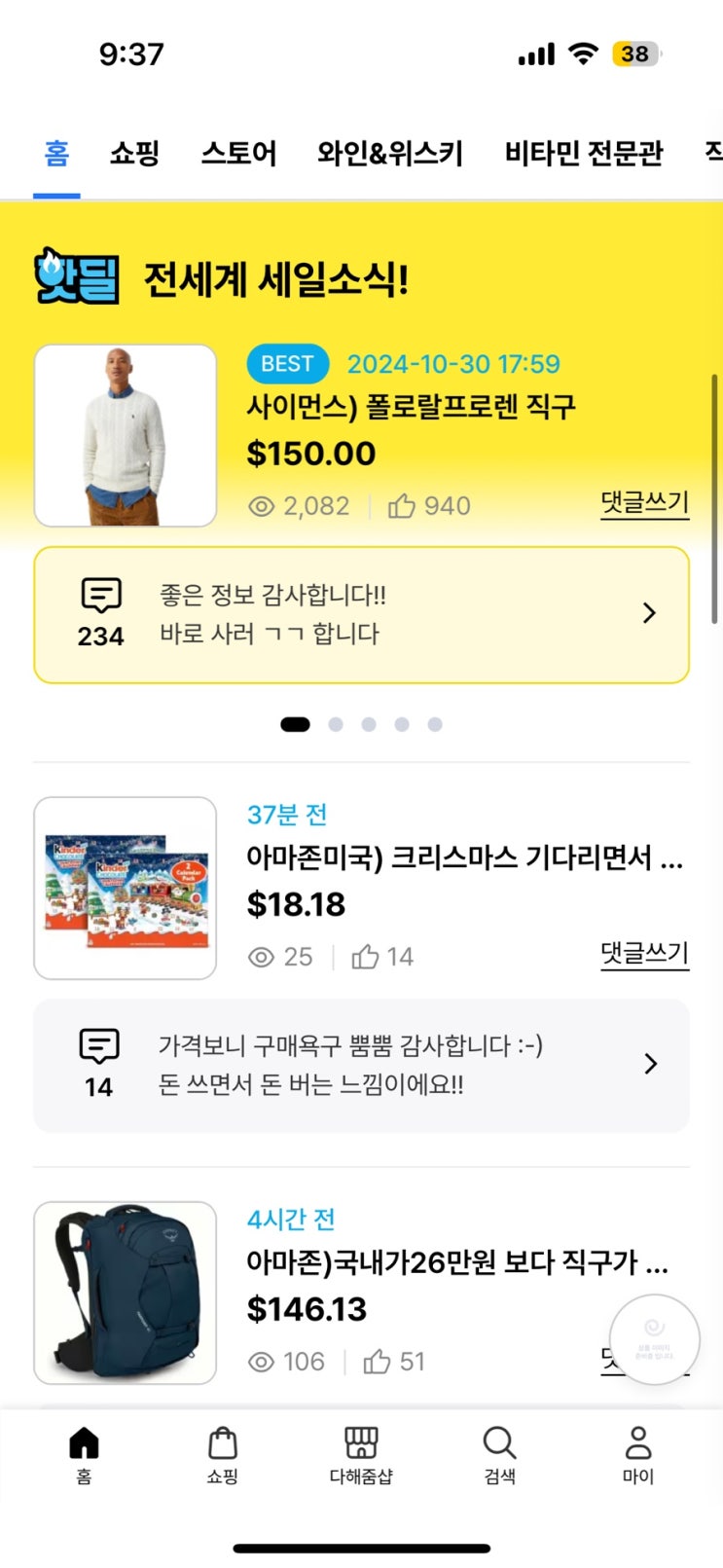Select the third carousel page dot
Viewport: 723px width, 1568px height.
[x=369, y=724]
